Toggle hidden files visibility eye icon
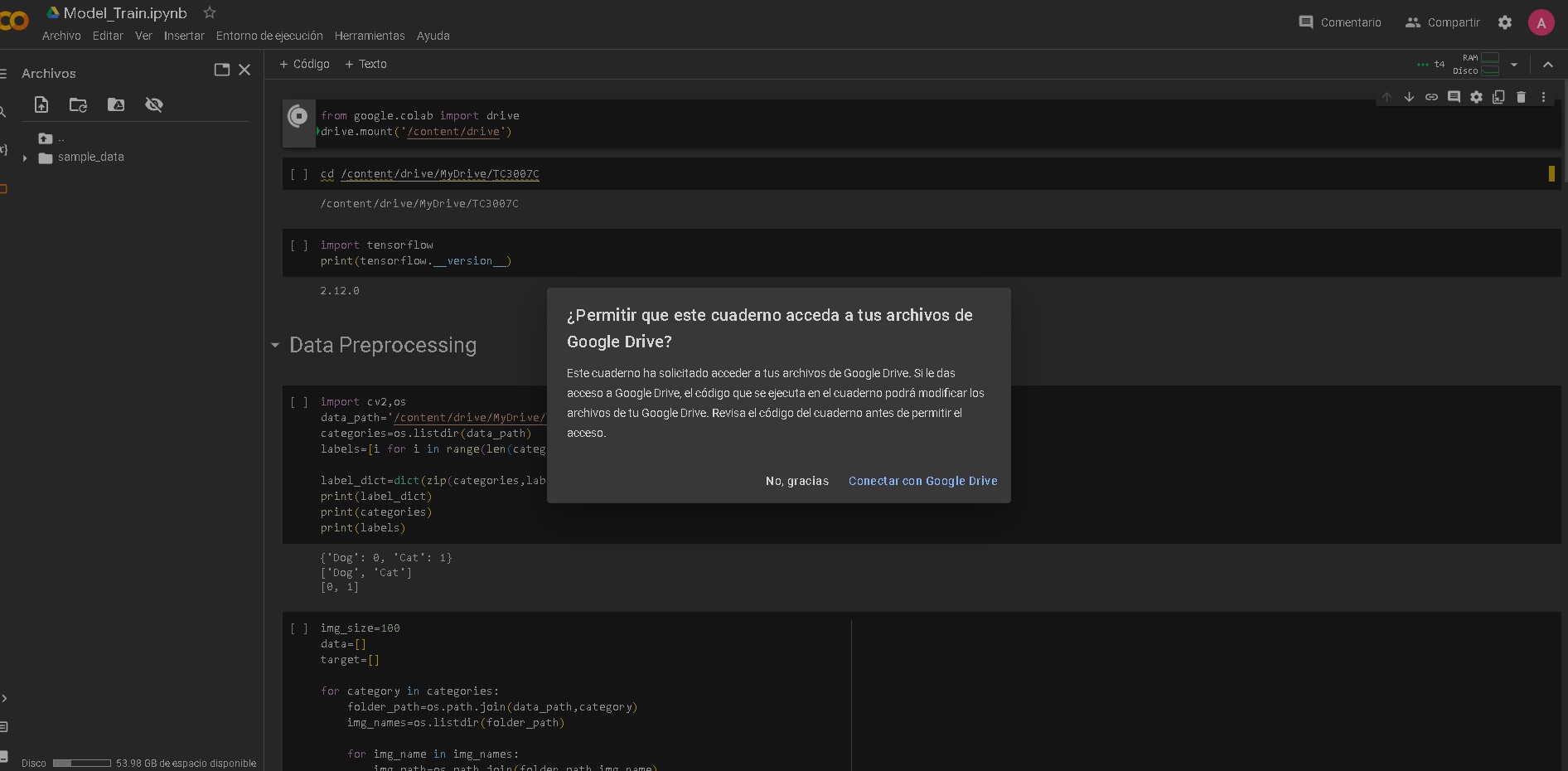This screenshot has width=1568, height=771. [154, 104]
